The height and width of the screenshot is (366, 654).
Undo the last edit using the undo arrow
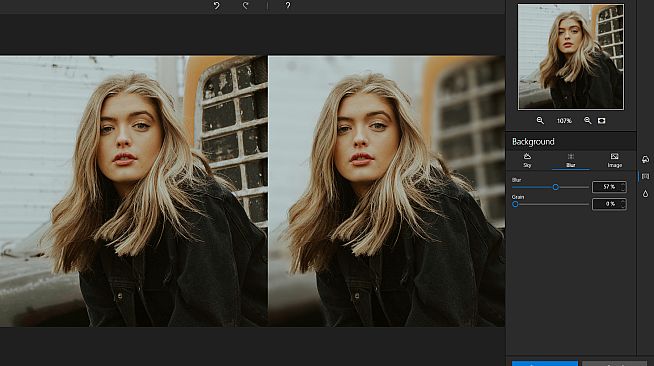pos(216,5)
